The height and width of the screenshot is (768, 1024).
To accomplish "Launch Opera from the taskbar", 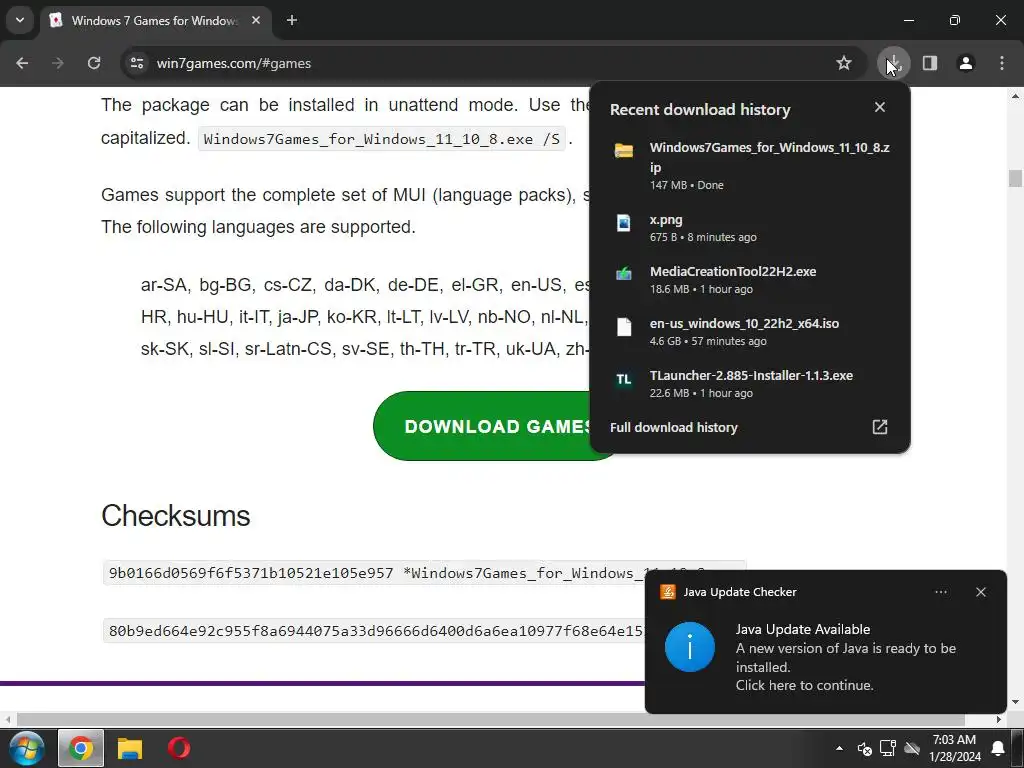I will point(178,748).
